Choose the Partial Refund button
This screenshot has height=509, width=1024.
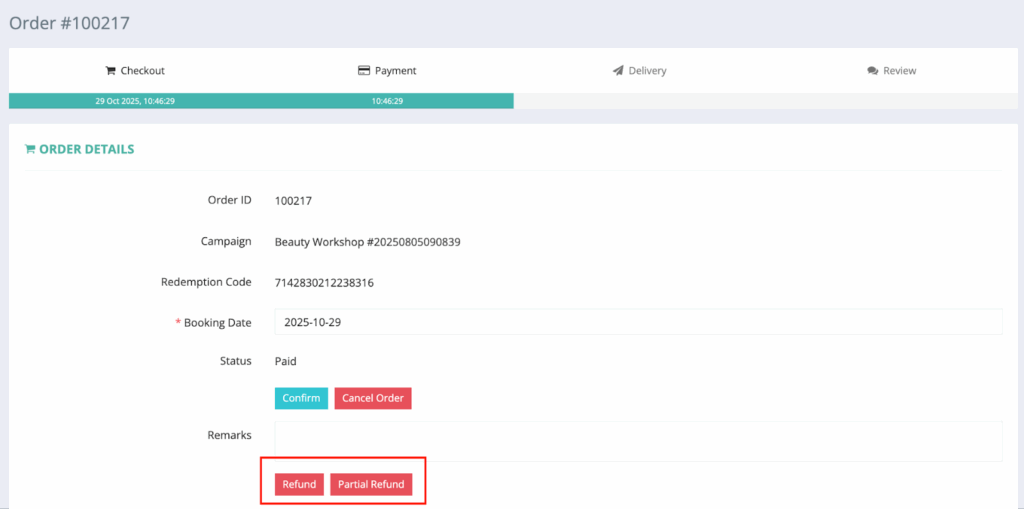coord(371,484)
